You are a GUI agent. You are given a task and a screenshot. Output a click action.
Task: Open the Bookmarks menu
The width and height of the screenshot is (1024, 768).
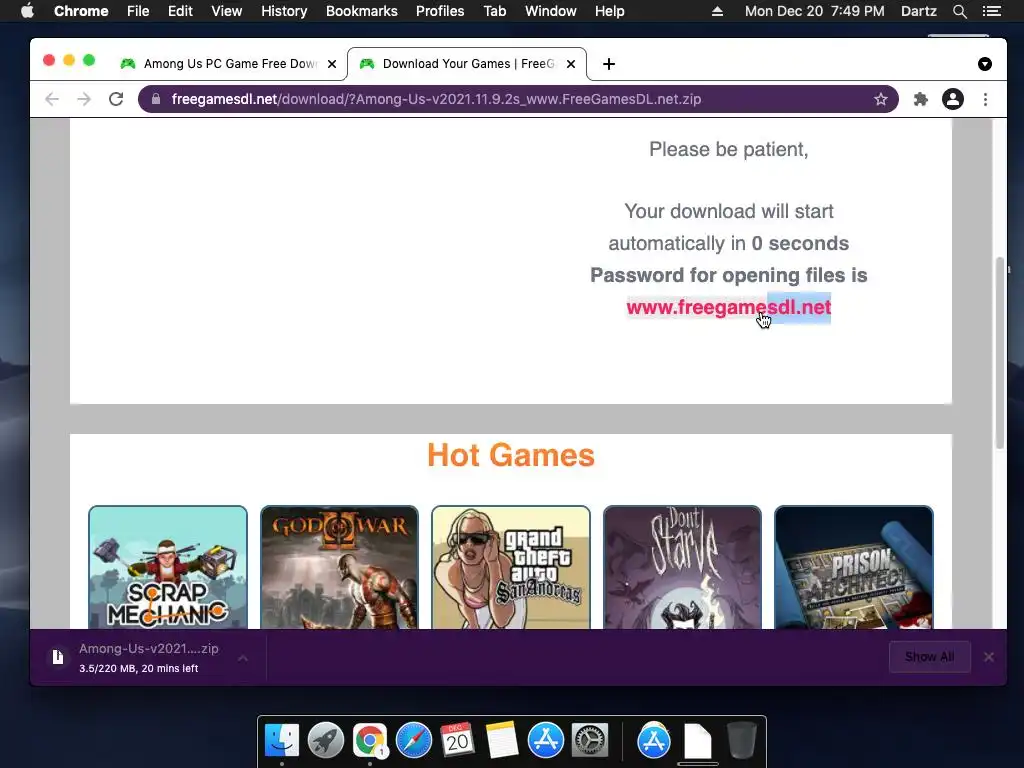(362, 11)
